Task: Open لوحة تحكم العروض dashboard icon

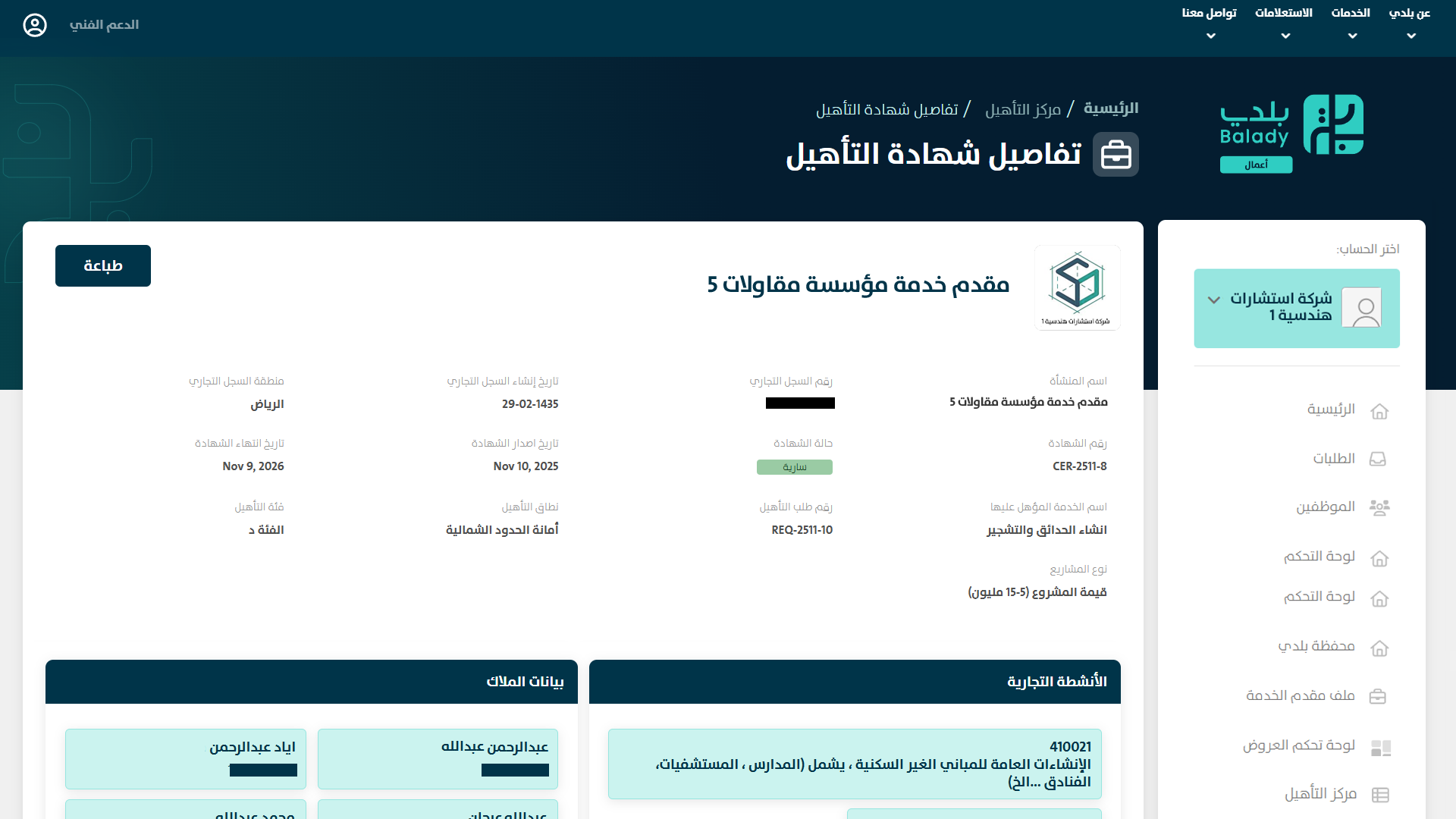Action: coord(1381,748)
